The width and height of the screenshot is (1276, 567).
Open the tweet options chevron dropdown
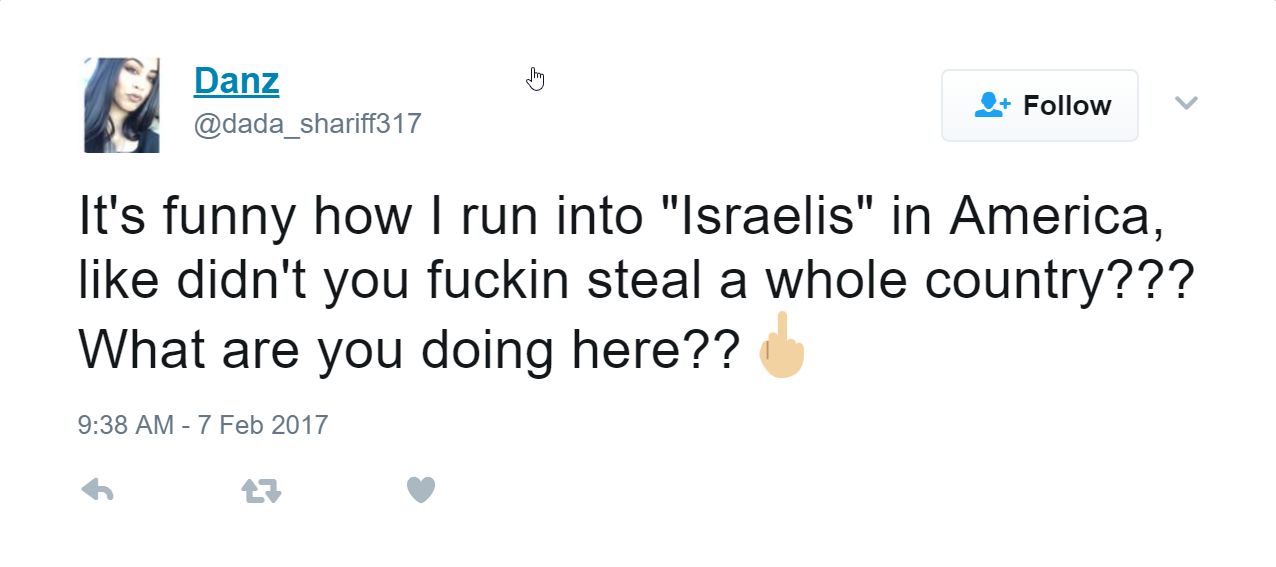[1186, 103]
